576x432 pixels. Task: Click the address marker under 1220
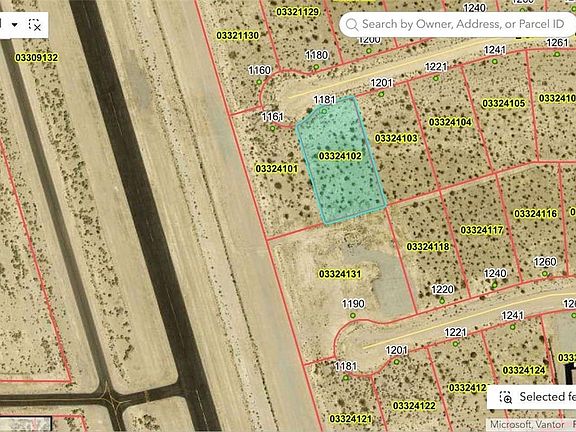442,301
